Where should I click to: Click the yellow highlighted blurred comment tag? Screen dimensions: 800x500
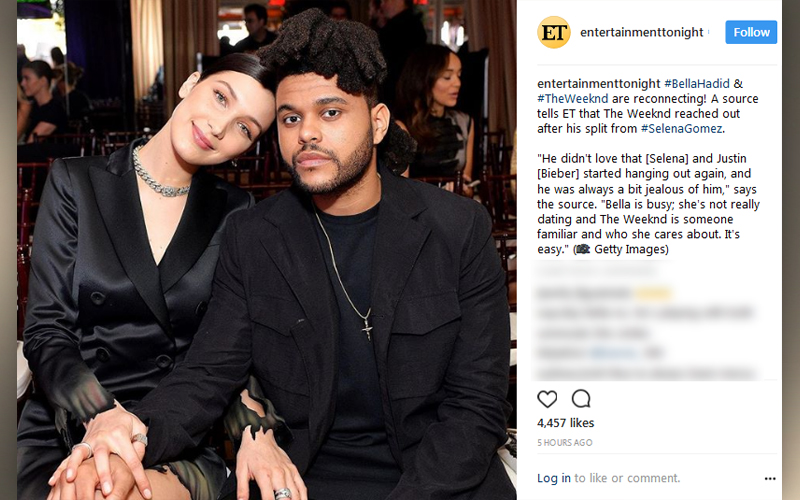[654, 293]
